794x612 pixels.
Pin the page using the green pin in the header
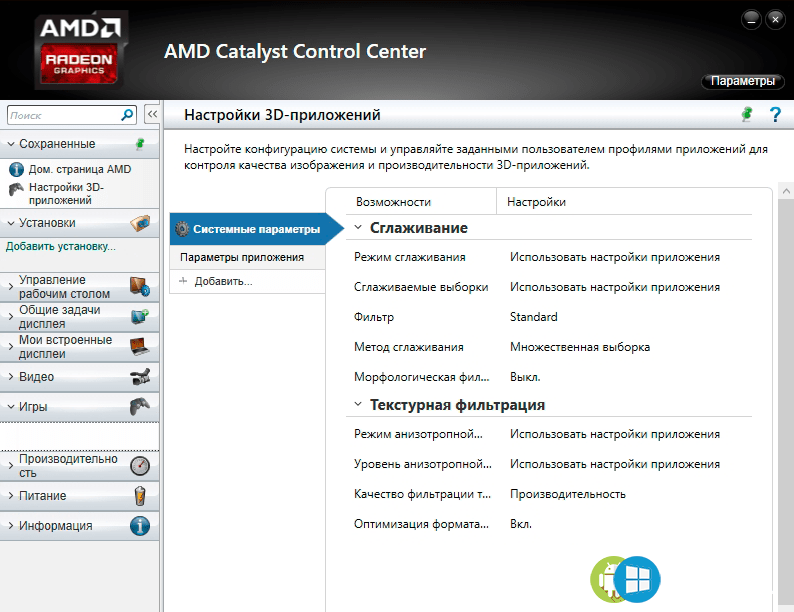[x=747, y=114]
